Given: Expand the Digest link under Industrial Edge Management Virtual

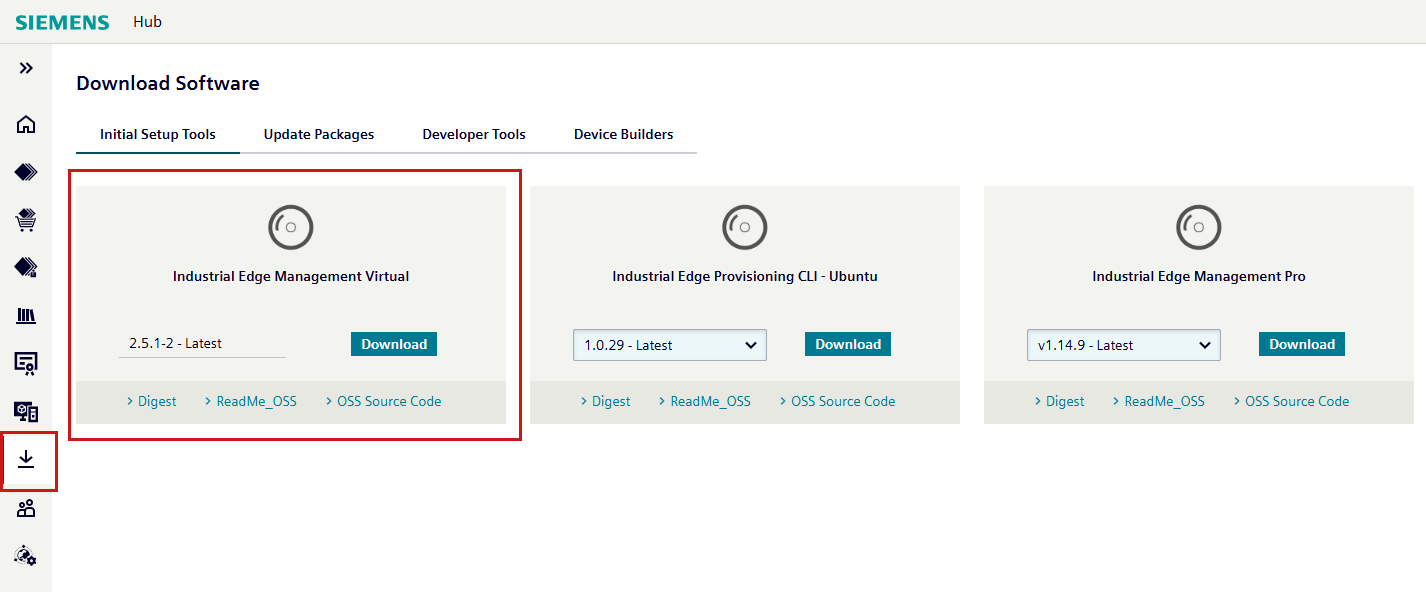Looking at the screenshot, I should 151,401.
